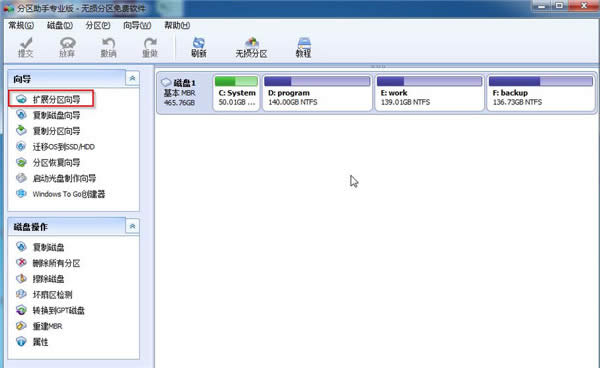Click the 放弃 discard toolbar icon

click(67, 43)
